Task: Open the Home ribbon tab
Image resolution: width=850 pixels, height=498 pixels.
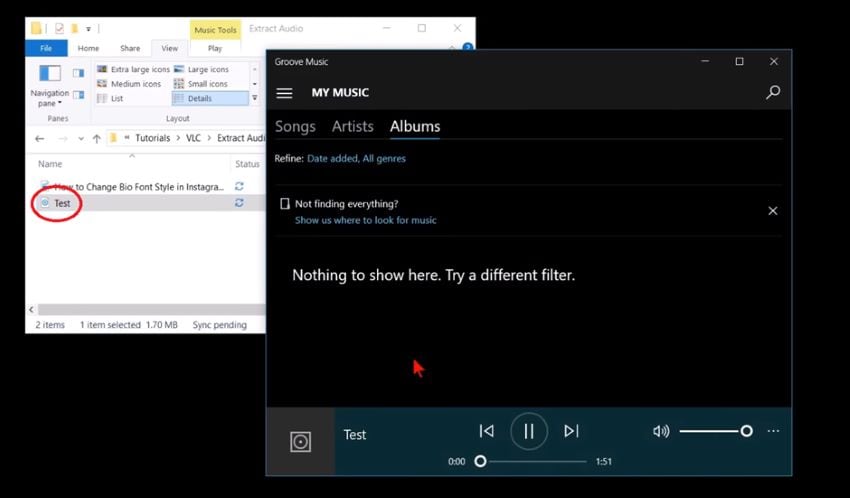Action: 88,48
